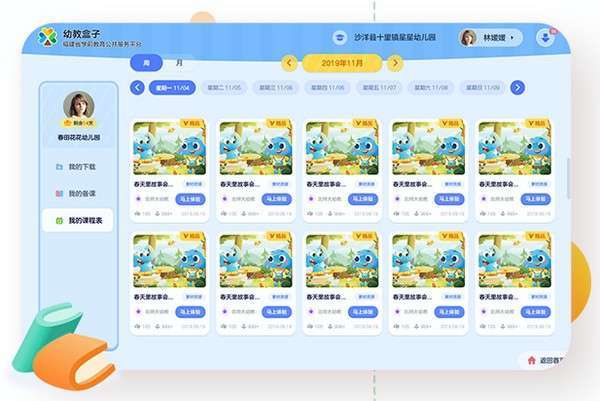This screenshot has width=600, height=401.
Task: Open the download icon with red badge
Action: 546,37
